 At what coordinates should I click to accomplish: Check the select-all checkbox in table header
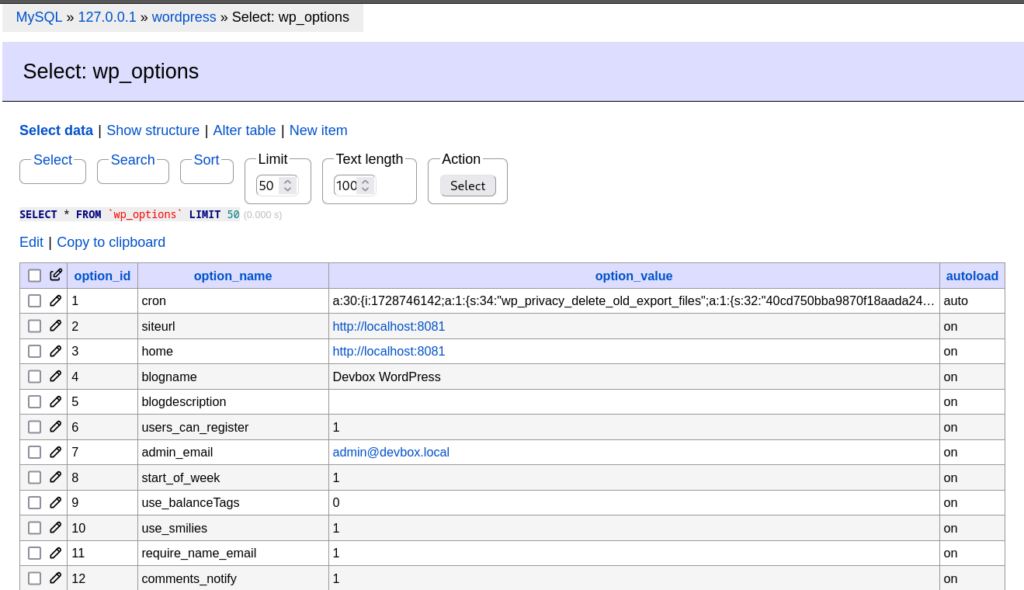35,276
